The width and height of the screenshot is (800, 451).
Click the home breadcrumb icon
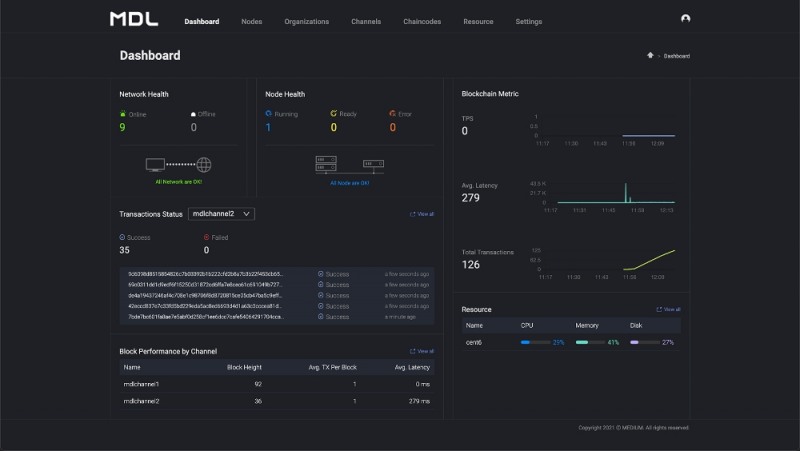650,56
